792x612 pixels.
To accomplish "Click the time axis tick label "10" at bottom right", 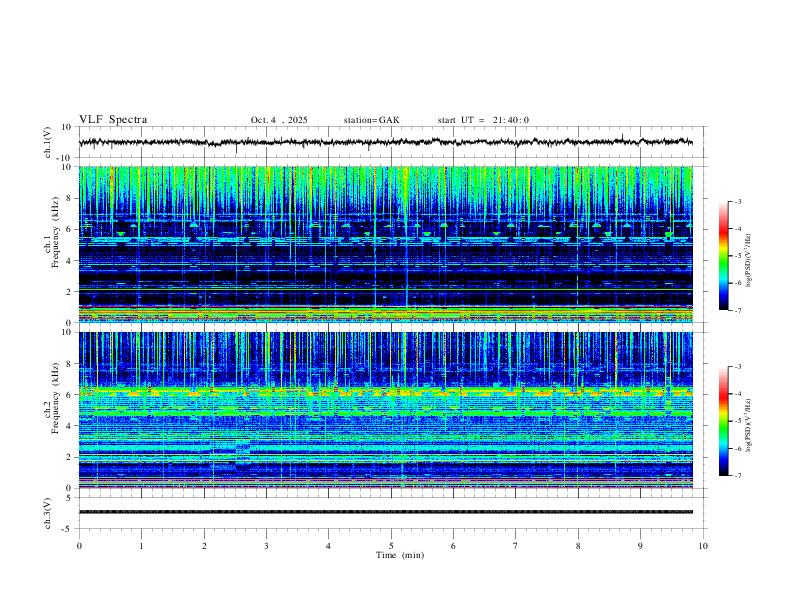I will [703, 546].
